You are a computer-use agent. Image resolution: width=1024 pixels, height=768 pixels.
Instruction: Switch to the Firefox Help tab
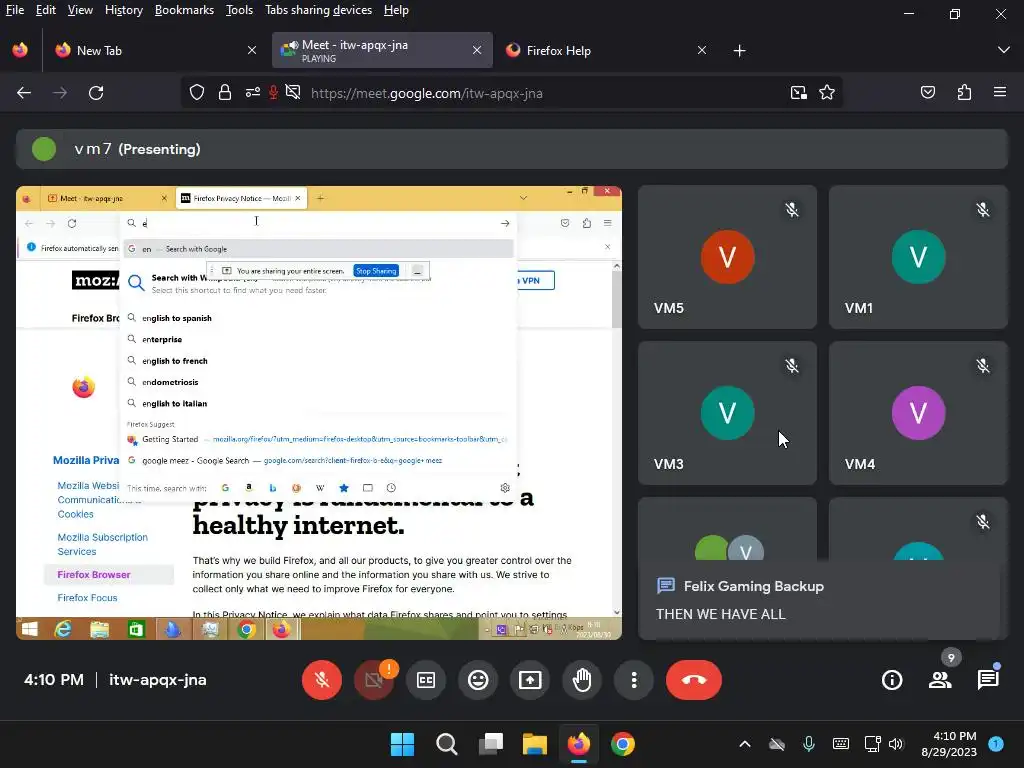pos(606,50)
